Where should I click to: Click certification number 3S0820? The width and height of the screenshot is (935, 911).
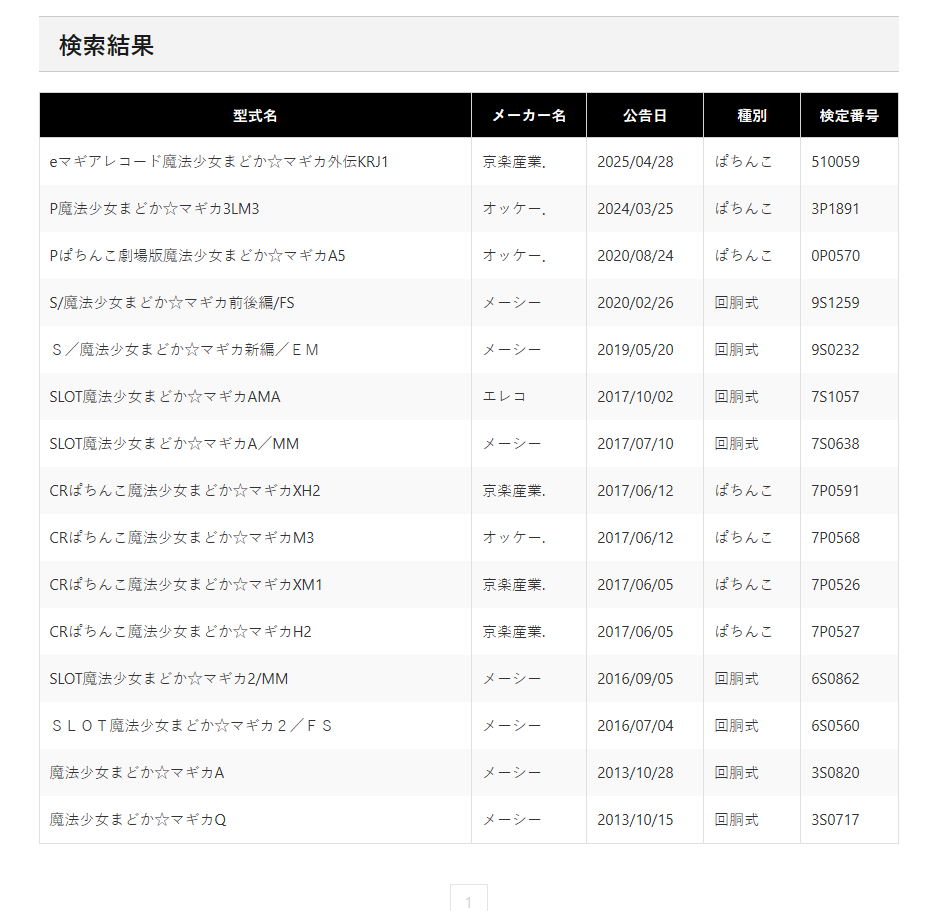tap(835, 773)
